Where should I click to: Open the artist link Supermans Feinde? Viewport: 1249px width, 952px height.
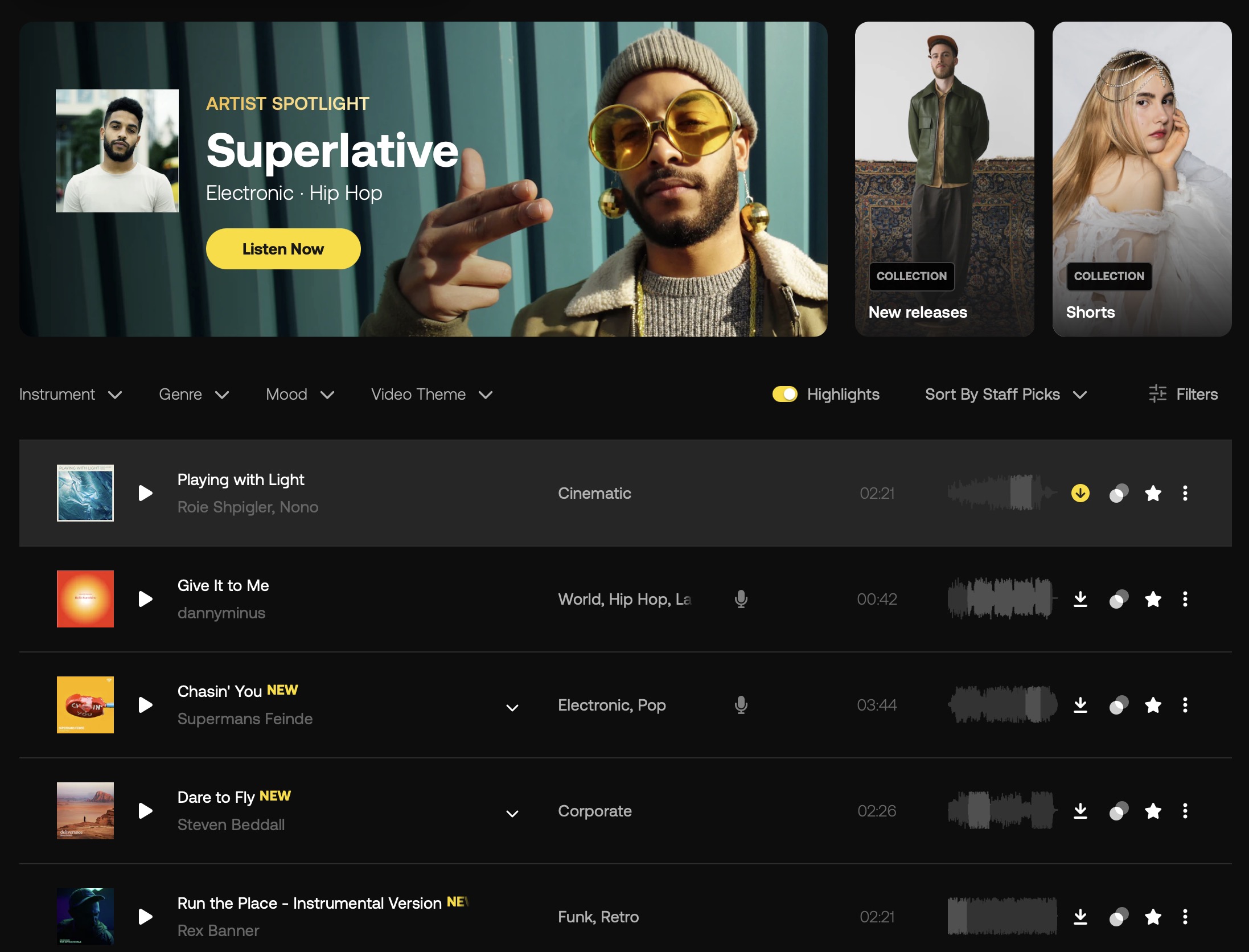coord(245,719)
